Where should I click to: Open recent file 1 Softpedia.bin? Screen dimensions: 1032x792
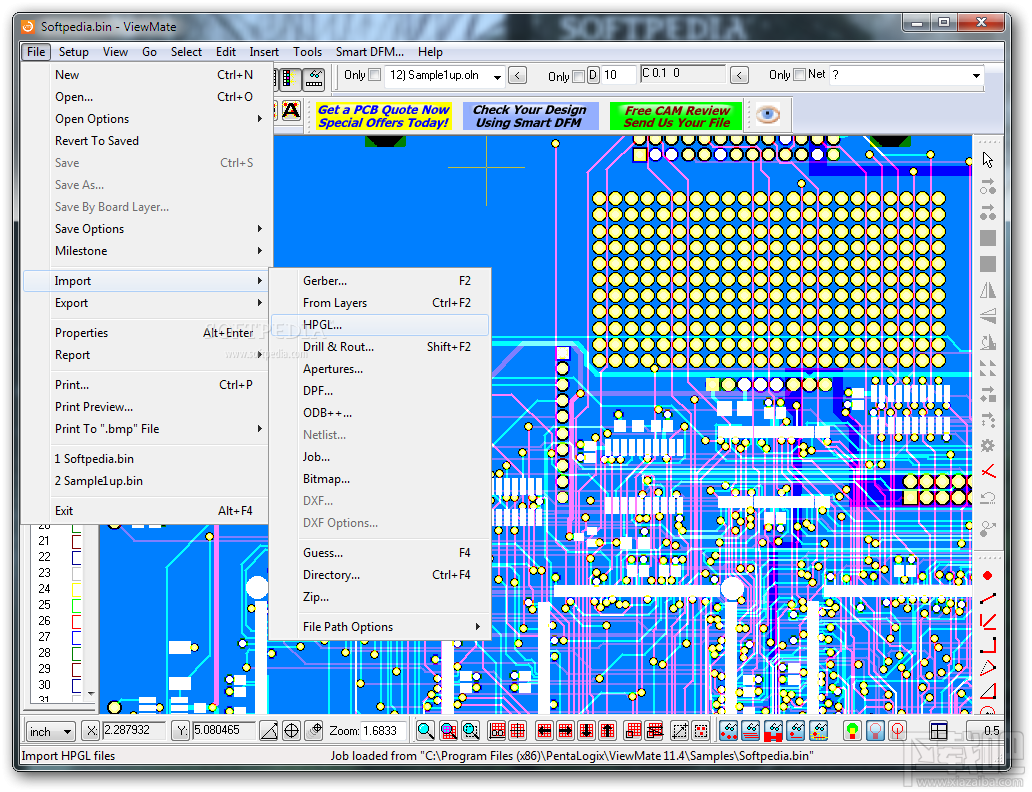click(147, 459)
